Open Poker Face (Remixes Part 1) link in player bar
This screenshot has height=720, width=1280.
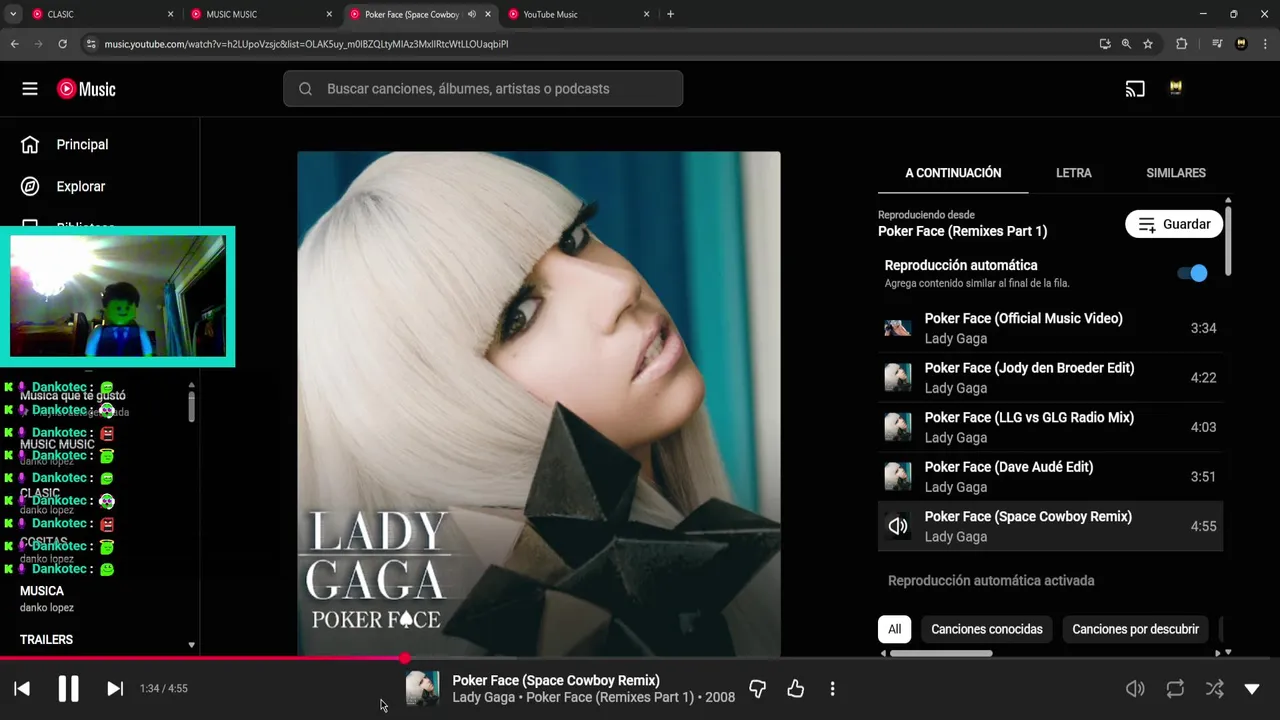point(610,697)
